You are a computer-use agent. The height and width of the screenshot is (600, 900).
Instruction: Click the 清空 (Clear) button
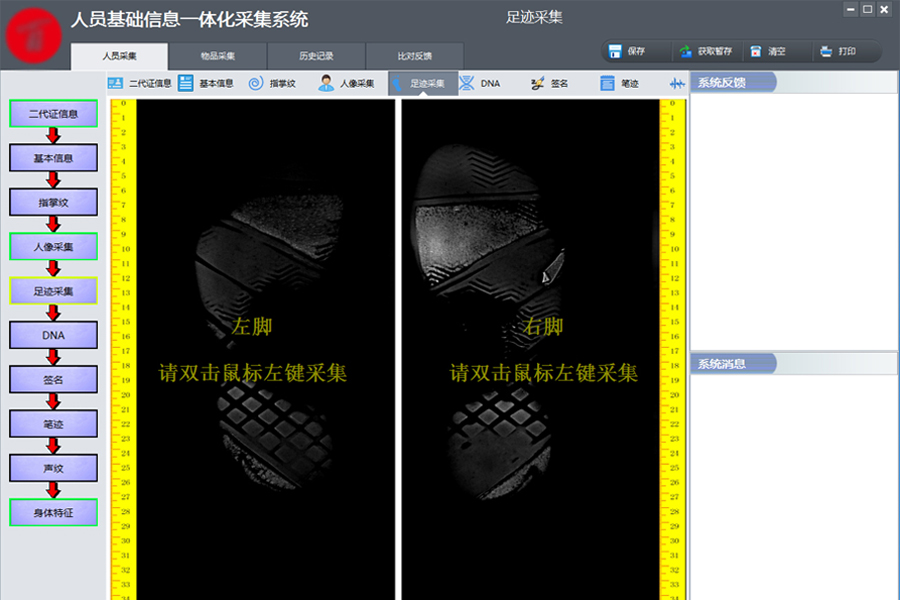[768, 51]
